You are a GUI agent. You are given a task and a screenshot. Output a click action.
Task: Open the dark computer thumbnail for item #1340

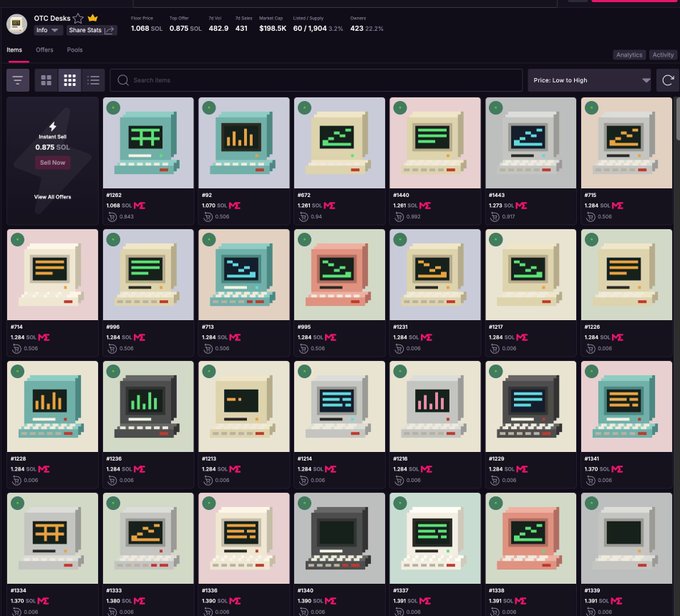tap(339, 538)
